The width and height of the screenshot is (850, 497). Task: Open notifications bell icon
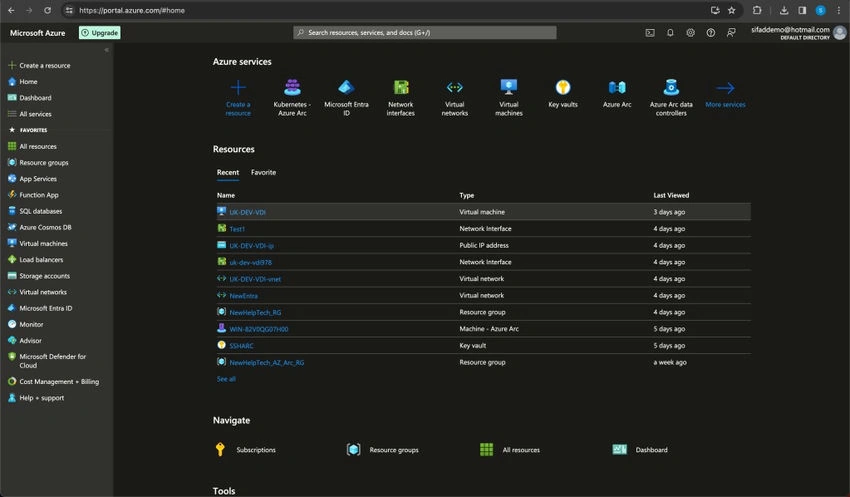pyautogui.click(x=670, y=33)
